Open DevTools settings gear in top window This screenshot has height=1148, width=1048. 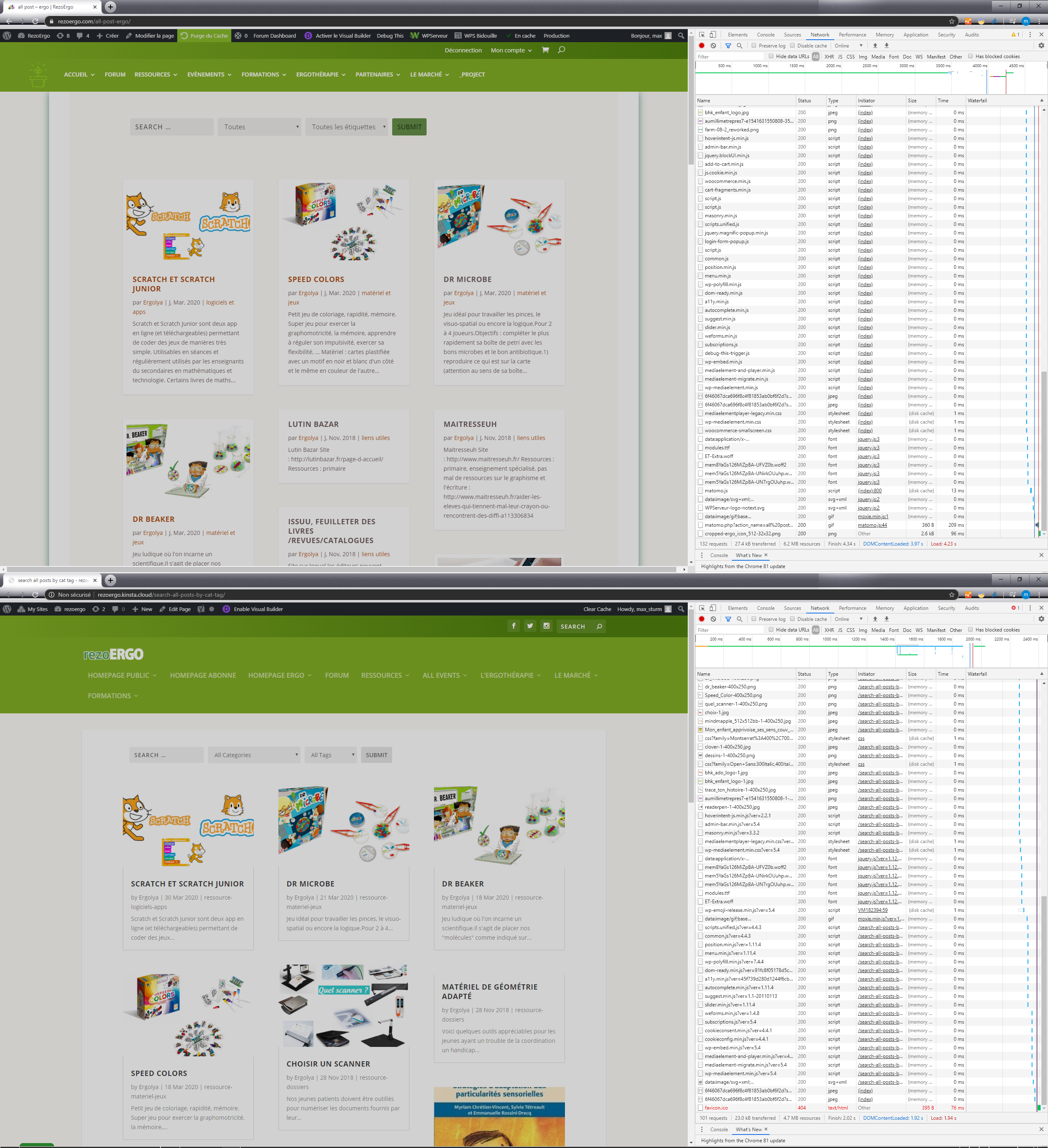[1041, 45]
